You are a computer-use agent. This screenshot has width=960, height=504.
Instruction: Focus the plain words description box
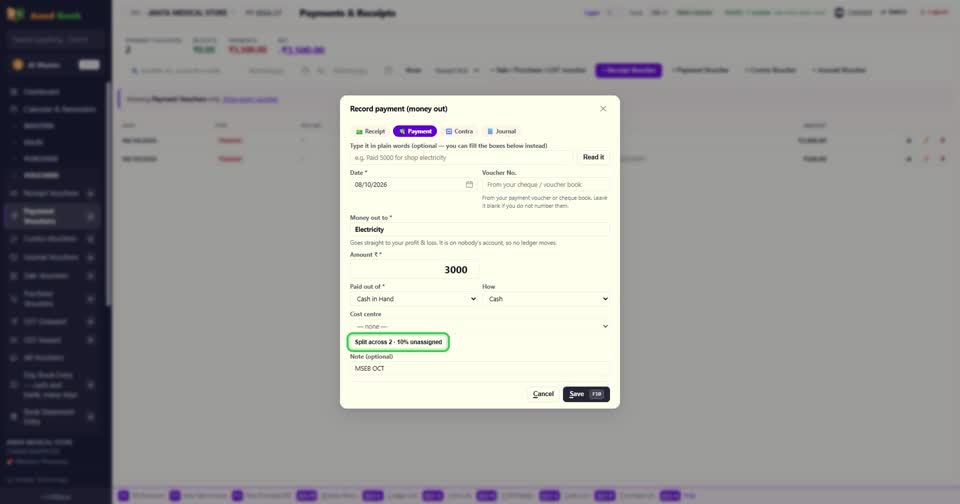(x=461, y=157)
